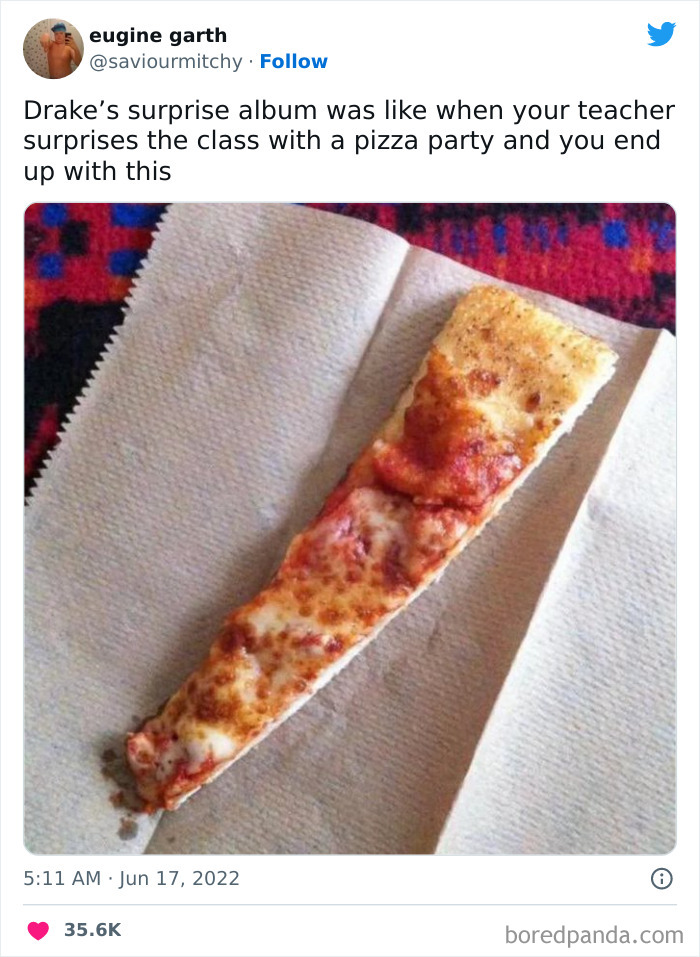
Task: Open eugine garth's profile avatar
Action: click(53, 49)
